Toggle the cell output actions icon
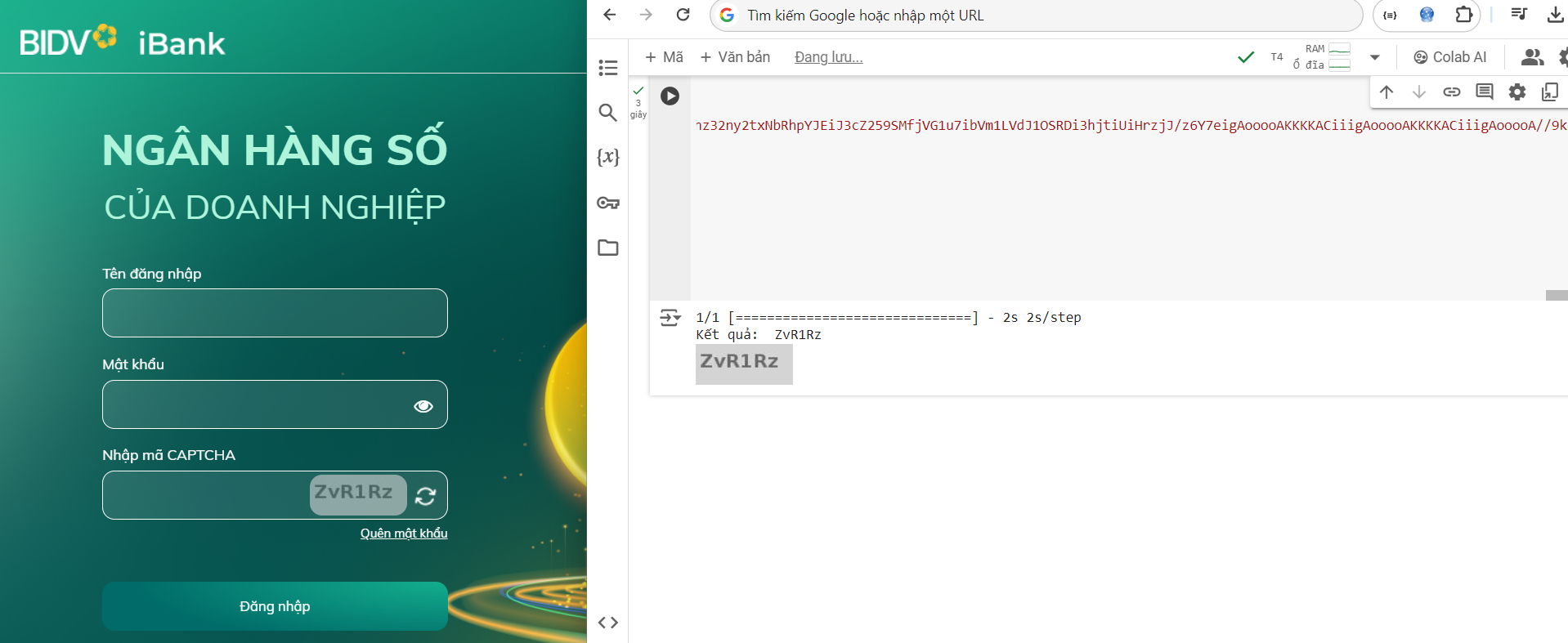 (x=670, y=318)
